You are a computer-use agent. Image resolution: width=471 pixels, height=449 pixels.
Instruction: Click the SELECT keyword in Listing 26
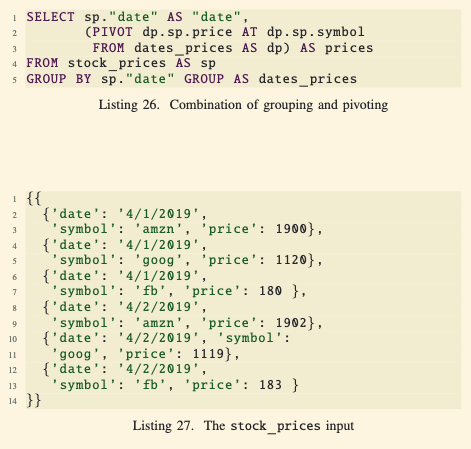click(50, 17)
